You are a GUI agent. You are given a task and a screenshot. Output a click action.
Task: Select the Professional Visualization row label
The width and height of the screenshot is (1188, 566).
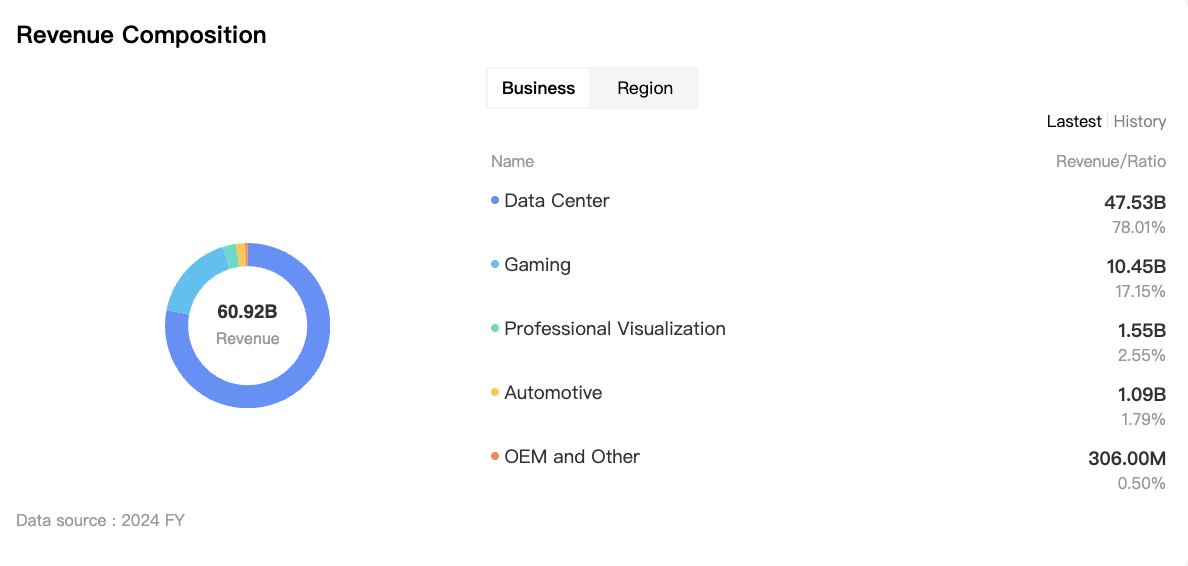(x=615, y=329)
